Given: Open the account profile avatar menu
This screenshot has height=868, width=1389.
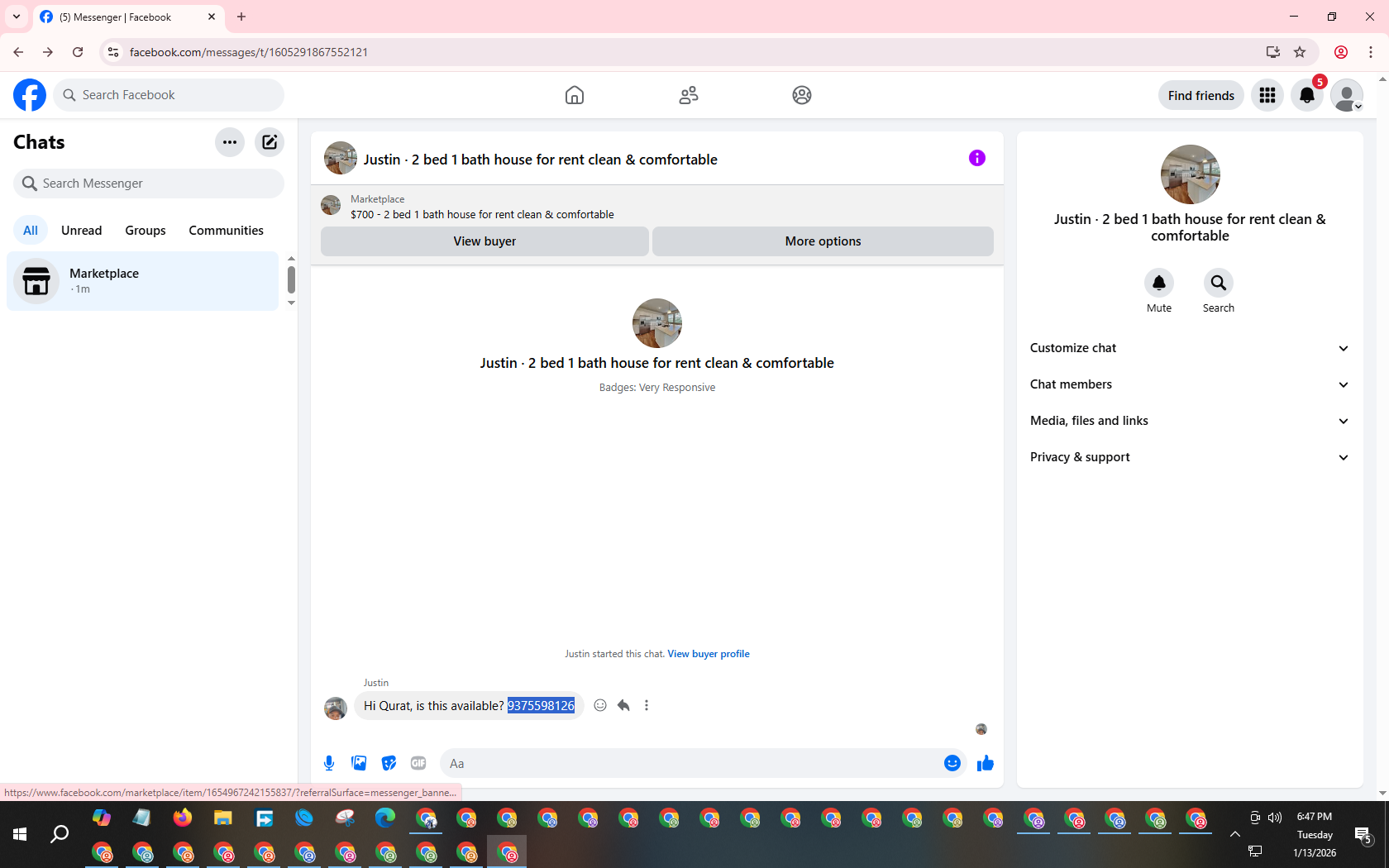Looking at the screenshot, I should coord(1347,95).
